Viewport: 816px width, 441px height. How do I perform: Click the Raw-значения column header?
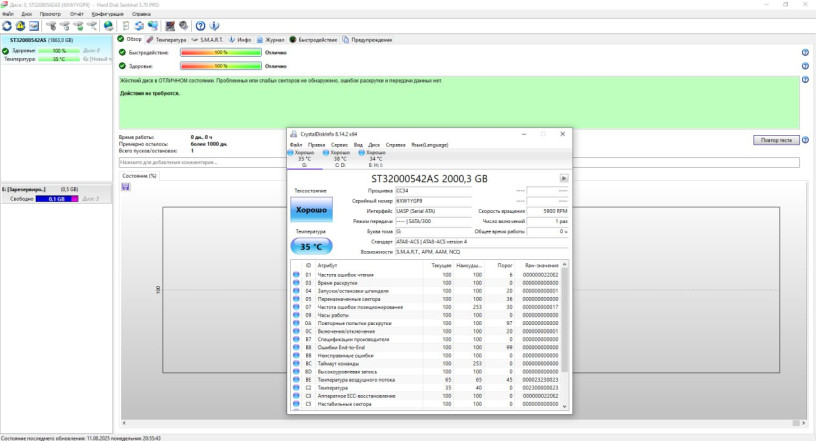pyautogui.click(x=541, y=265)
